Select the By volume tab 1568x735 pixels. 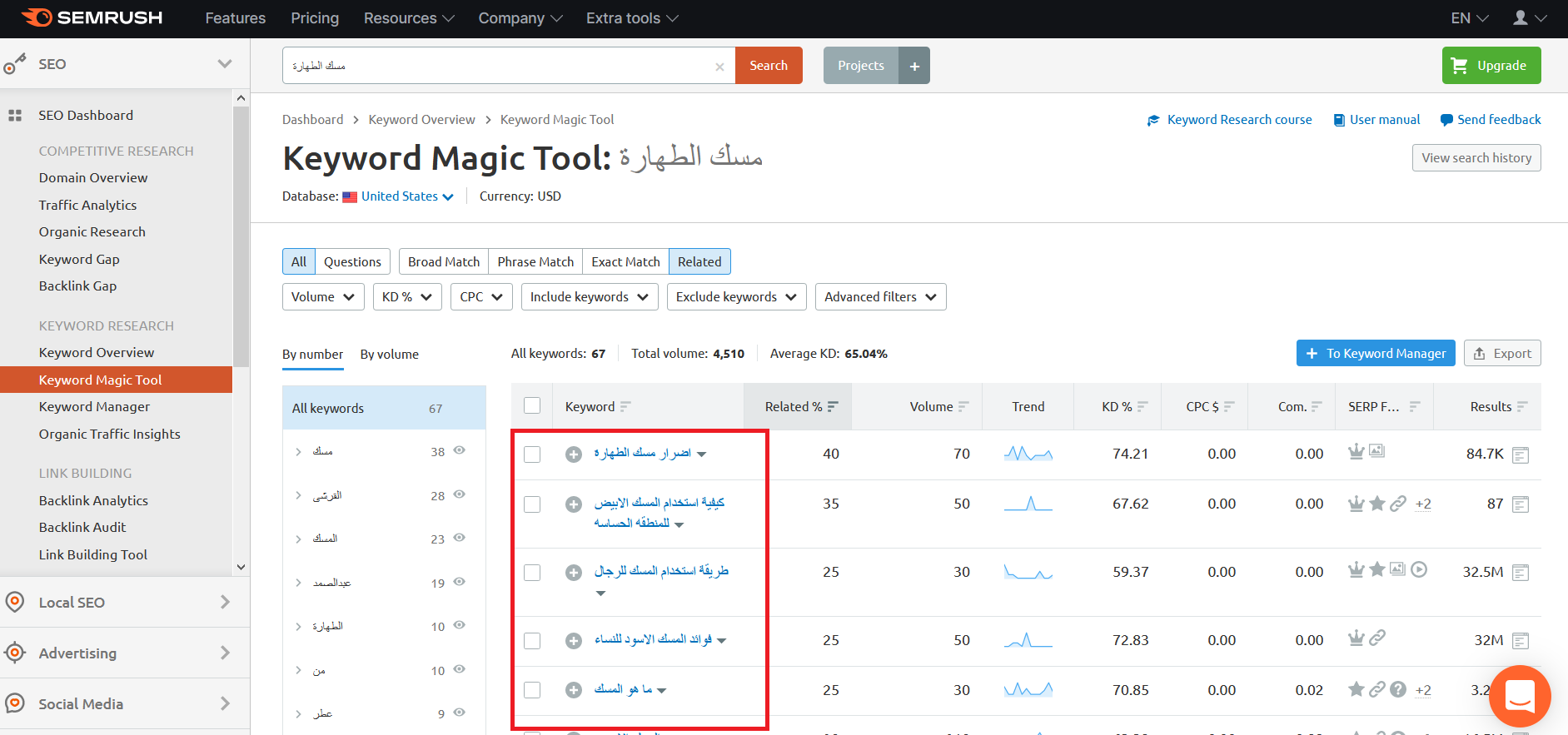(x=389, y=355)
